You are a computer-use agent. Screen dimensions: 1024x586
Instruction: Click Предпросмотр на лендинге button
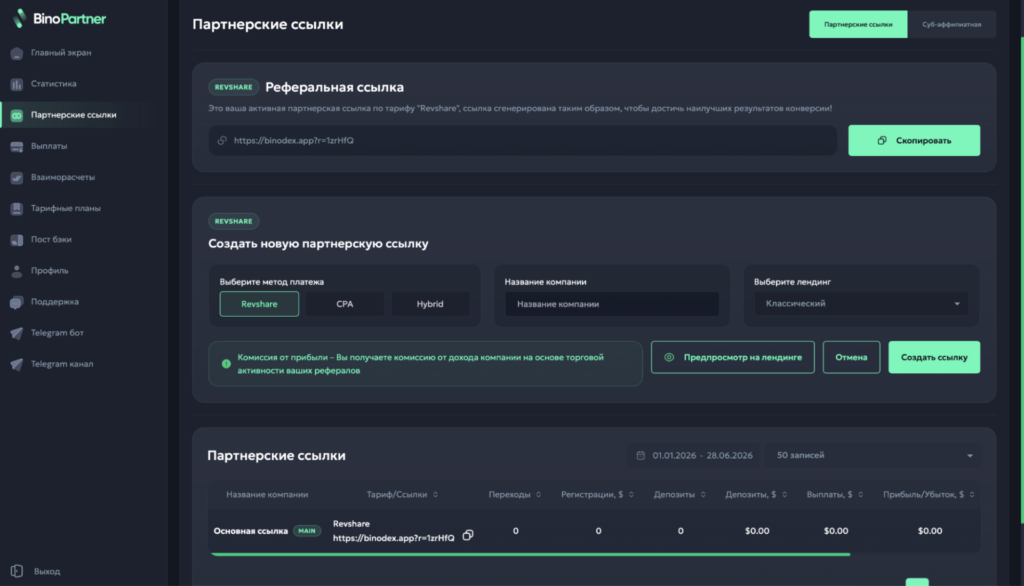[732, 357]
